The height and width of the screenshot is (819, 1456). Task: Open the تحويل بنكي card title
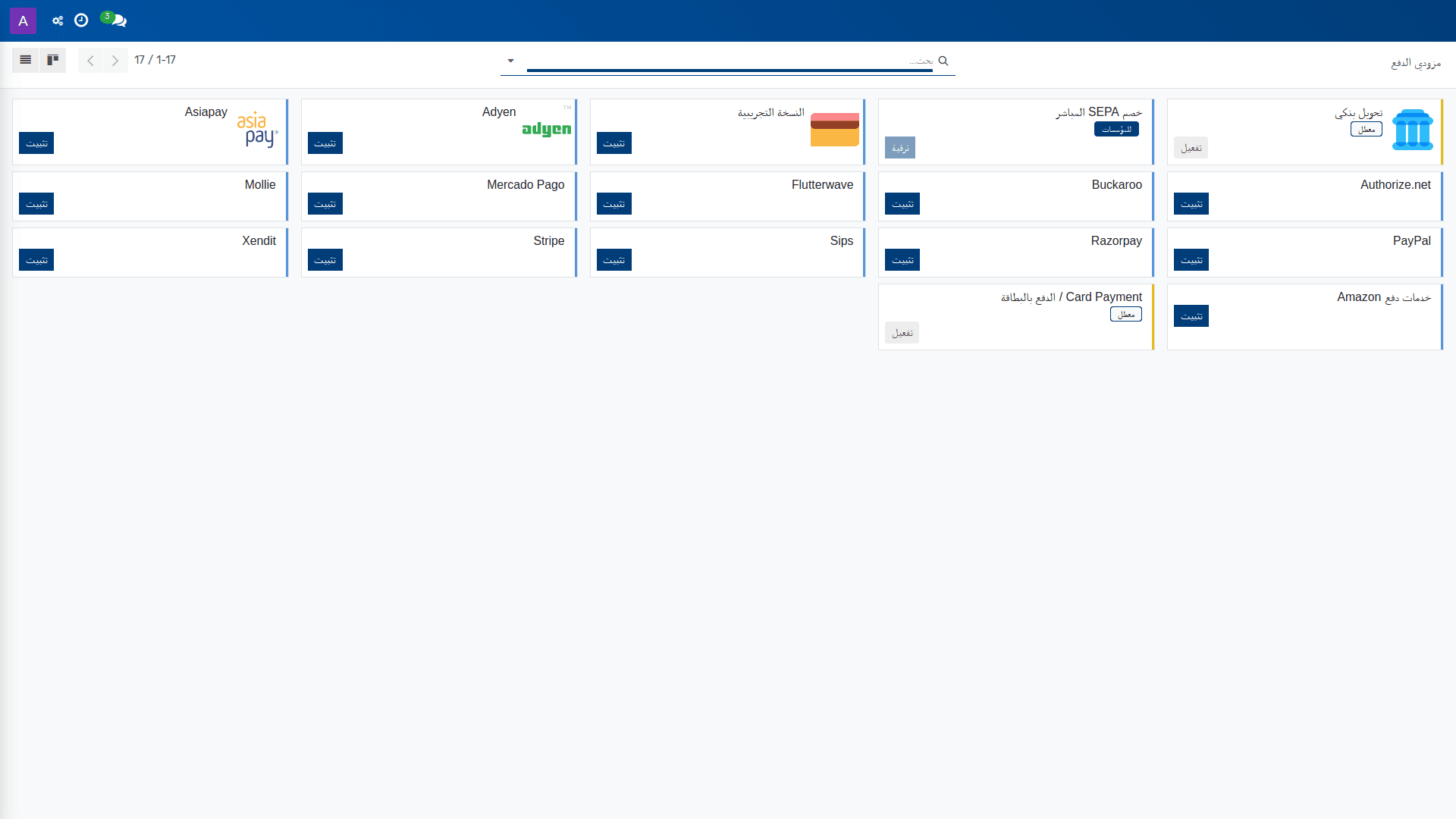point(1359,113)
